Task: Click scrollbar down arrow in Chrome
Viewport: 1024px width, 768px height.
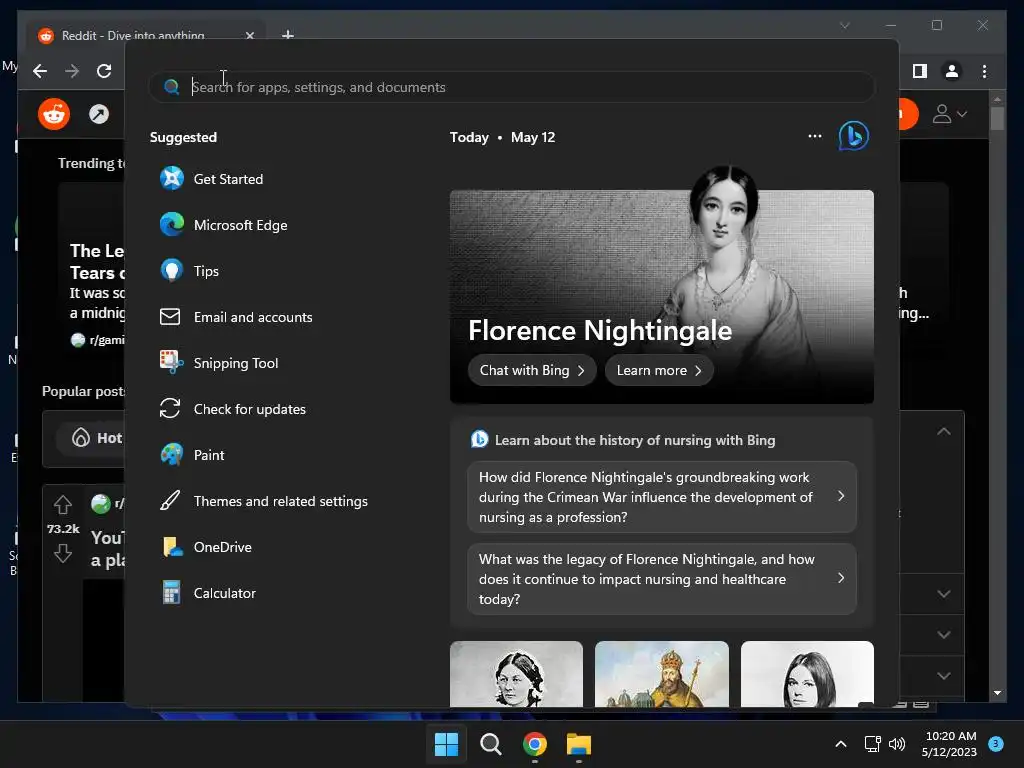Action: 997,693
